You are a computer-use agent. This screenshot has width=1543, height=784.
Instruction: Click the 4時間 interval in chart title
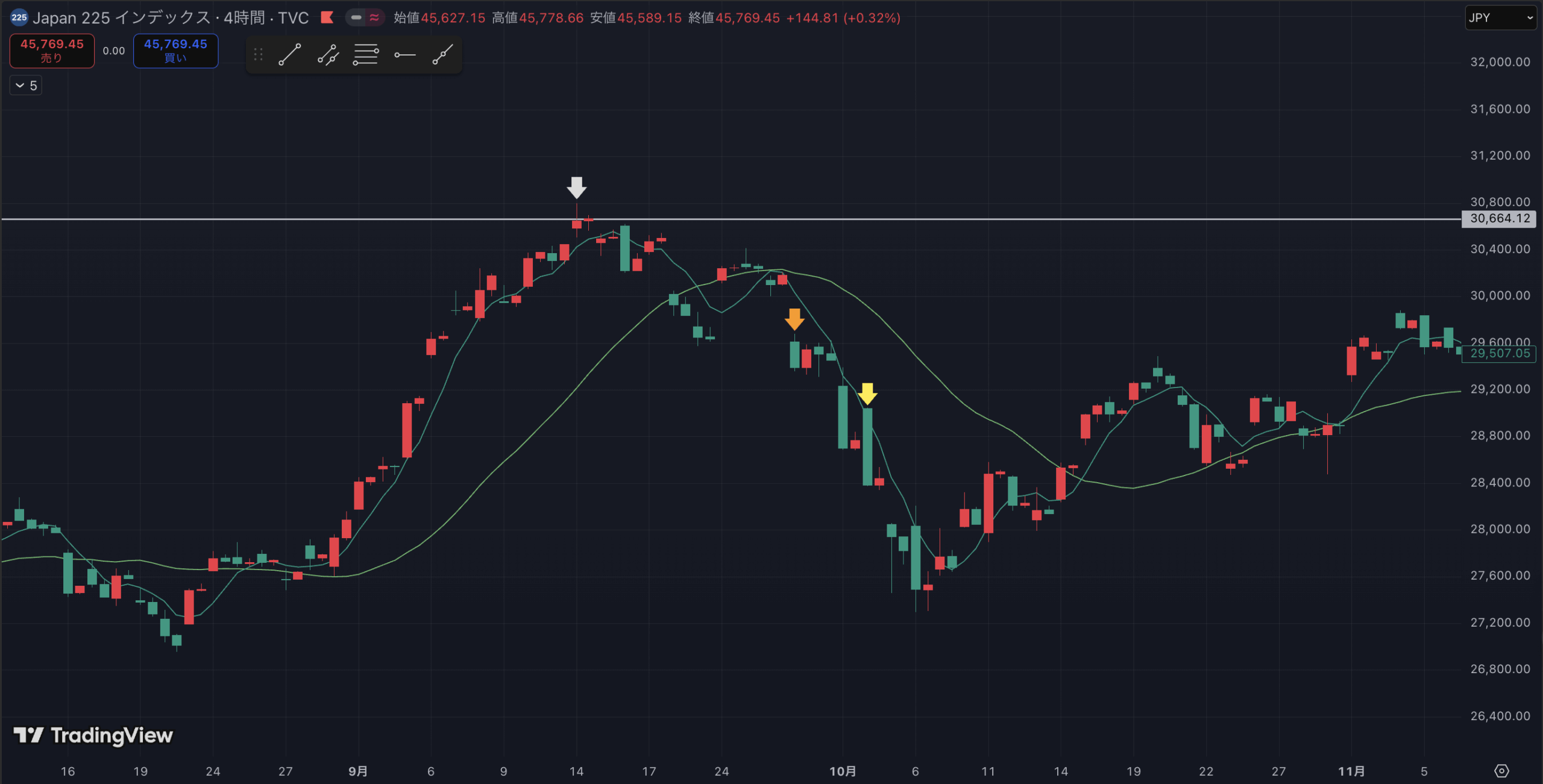244,17
